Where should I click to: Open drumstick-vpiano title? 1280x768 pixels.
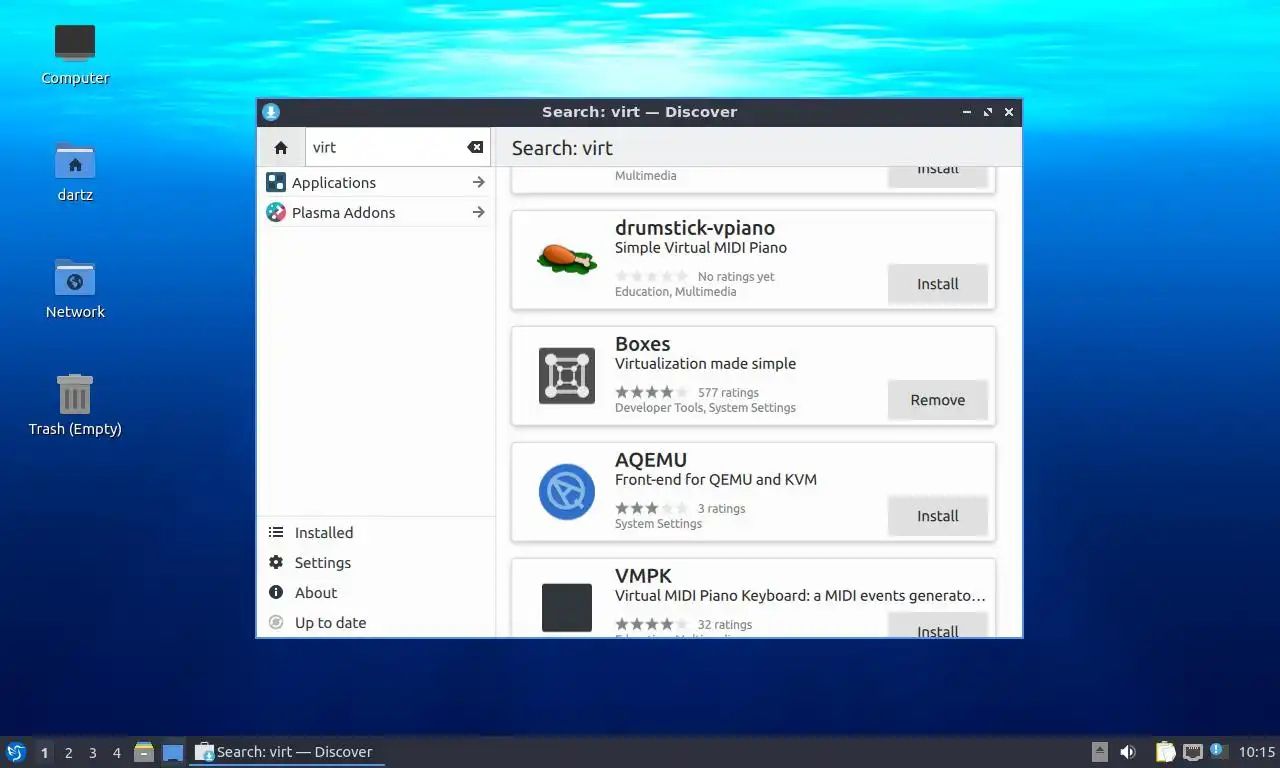click(x=695, y=228)
